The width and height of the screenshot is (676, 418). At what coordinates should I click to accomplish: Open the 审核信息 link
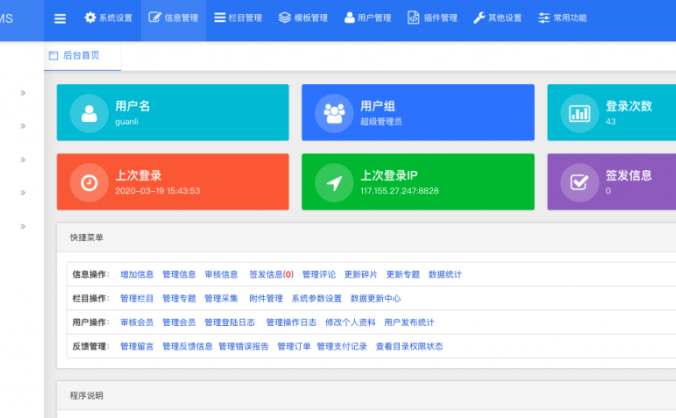(221, 275)
